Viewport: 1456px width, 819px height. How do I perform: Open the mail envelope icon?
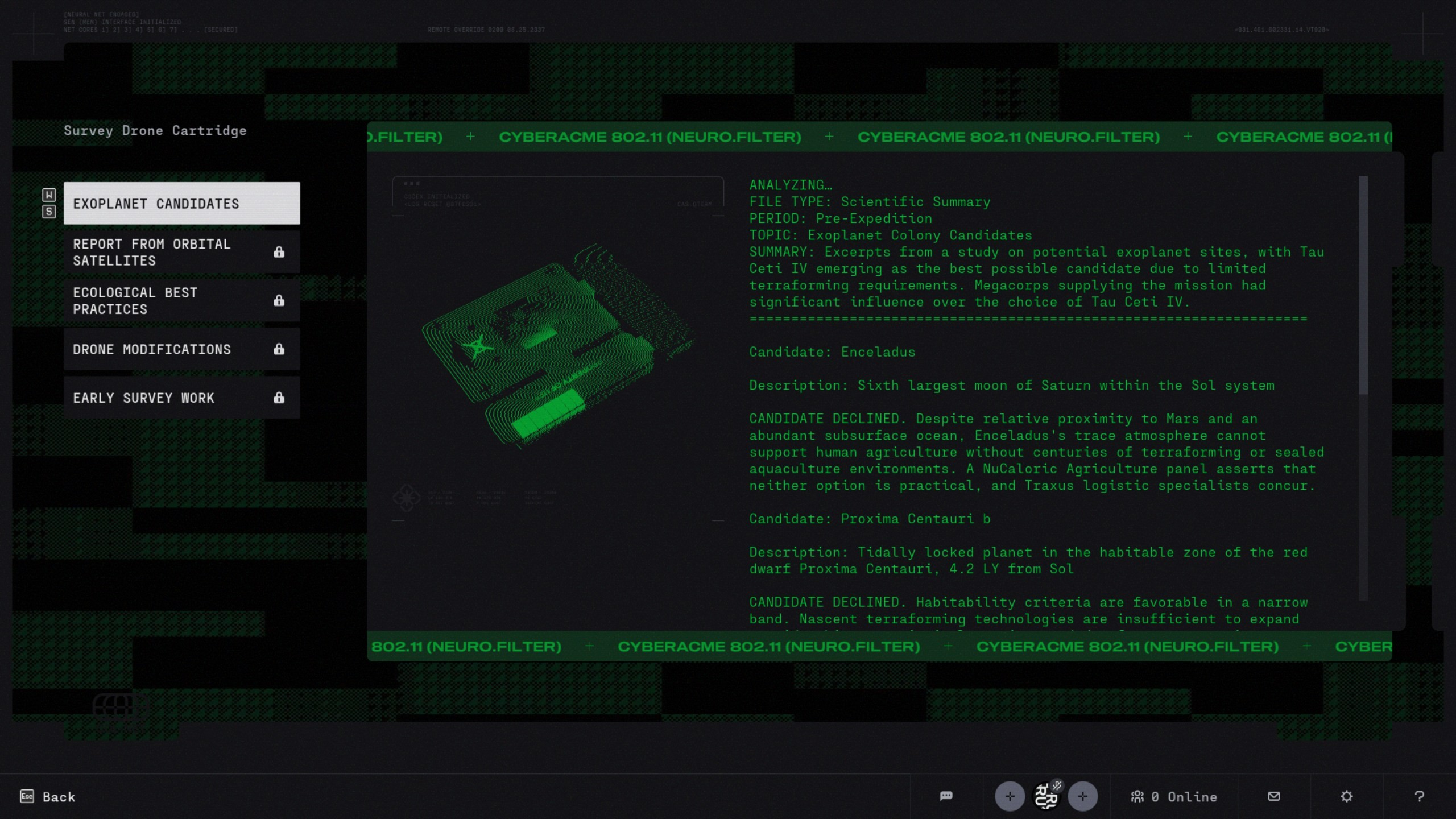click(x=1274, y=796)
